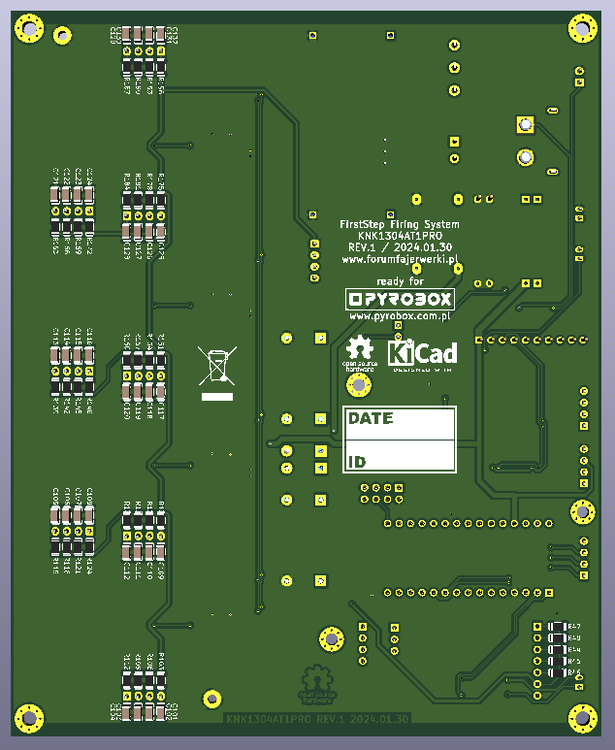The width and height of the screenshot is (615, 750).
Task: Click the copper KNK1304AT1PRO REV.1 text at bottom edge
Action: (316, 719)
